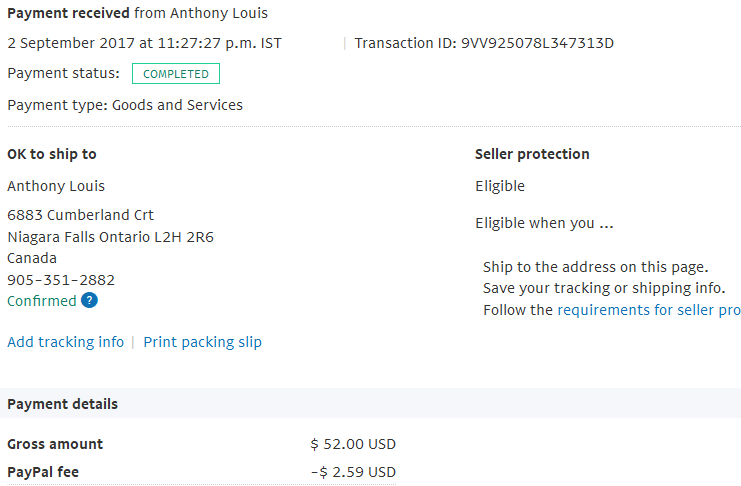Click the Niagara Falls Ontario L2H 2R6 line

click(111, 237)
